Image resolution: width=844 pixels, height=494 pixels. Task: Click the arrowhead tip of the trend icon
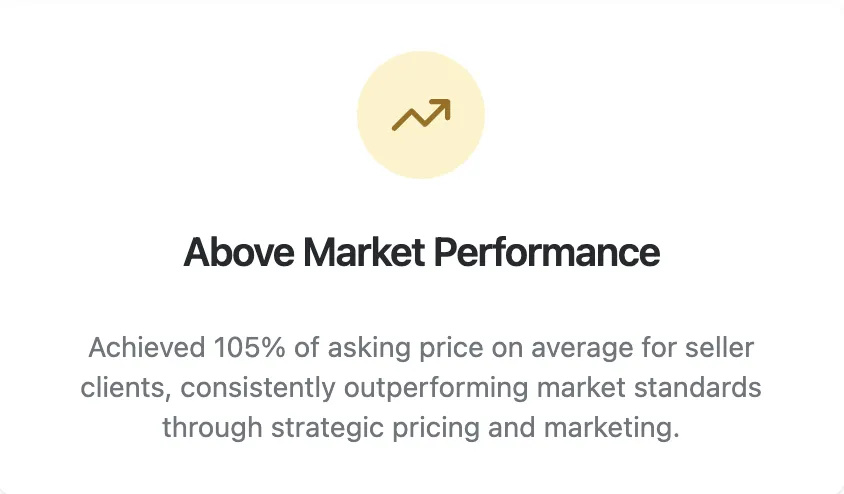click(446, 104)
